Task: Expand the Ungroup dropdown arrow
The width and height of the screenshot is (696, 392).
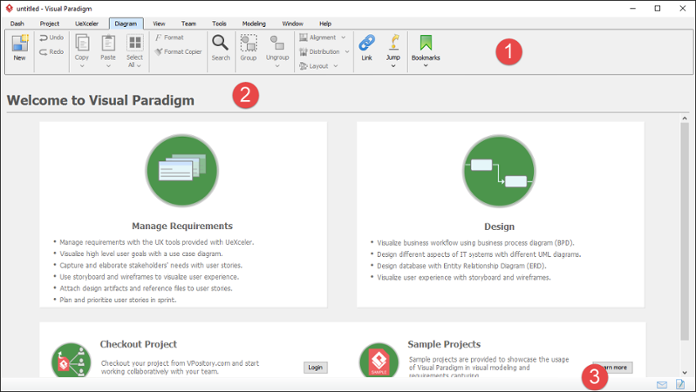Action: pos(277,66)
